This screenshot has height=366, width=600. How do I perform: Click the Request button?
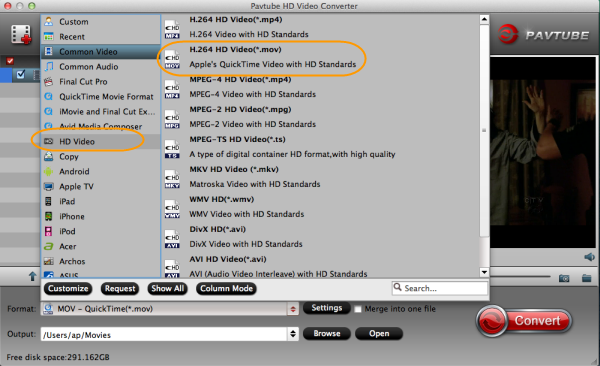(x=120, y=289)
